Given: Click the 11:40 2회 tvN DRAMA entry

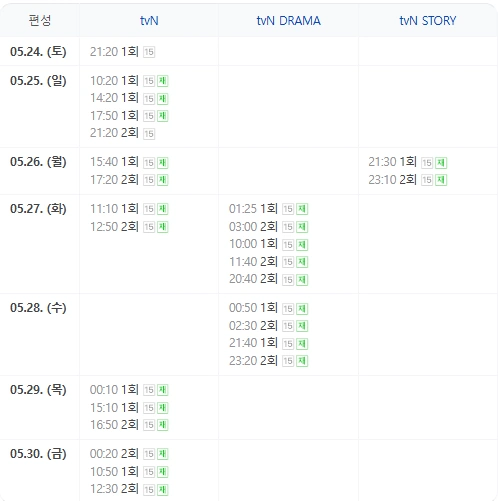Looking at the screenshot, I should coord(253,262).
